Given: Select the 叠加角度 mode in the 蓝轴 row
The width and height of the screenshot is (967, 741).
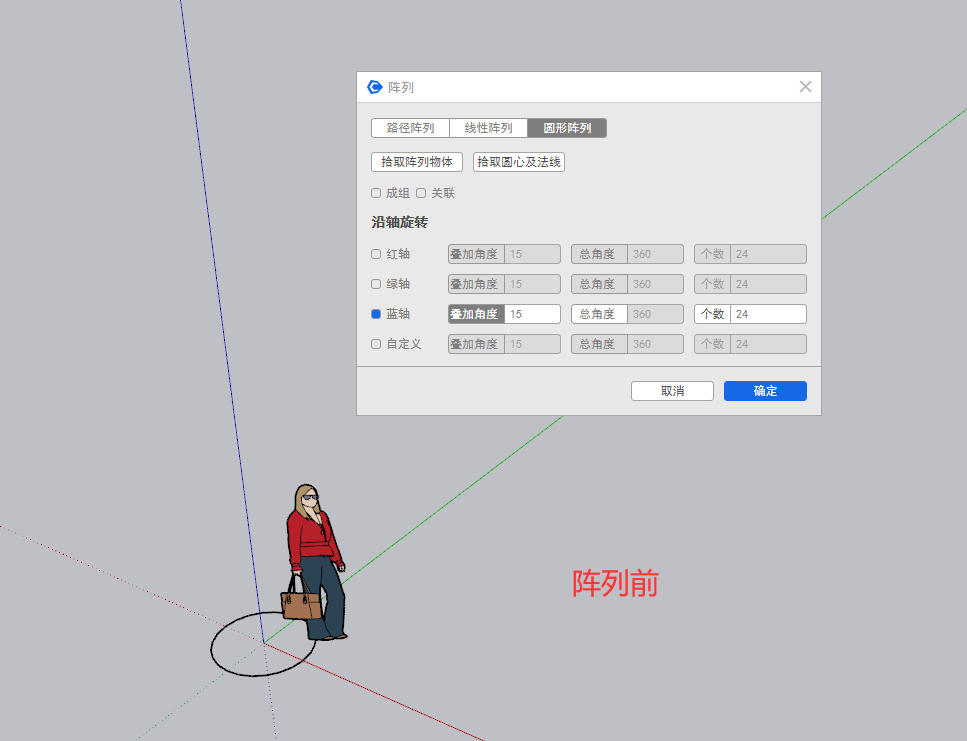Looking at the screenshot, I should pyautogui.click(x=476, y=314).
